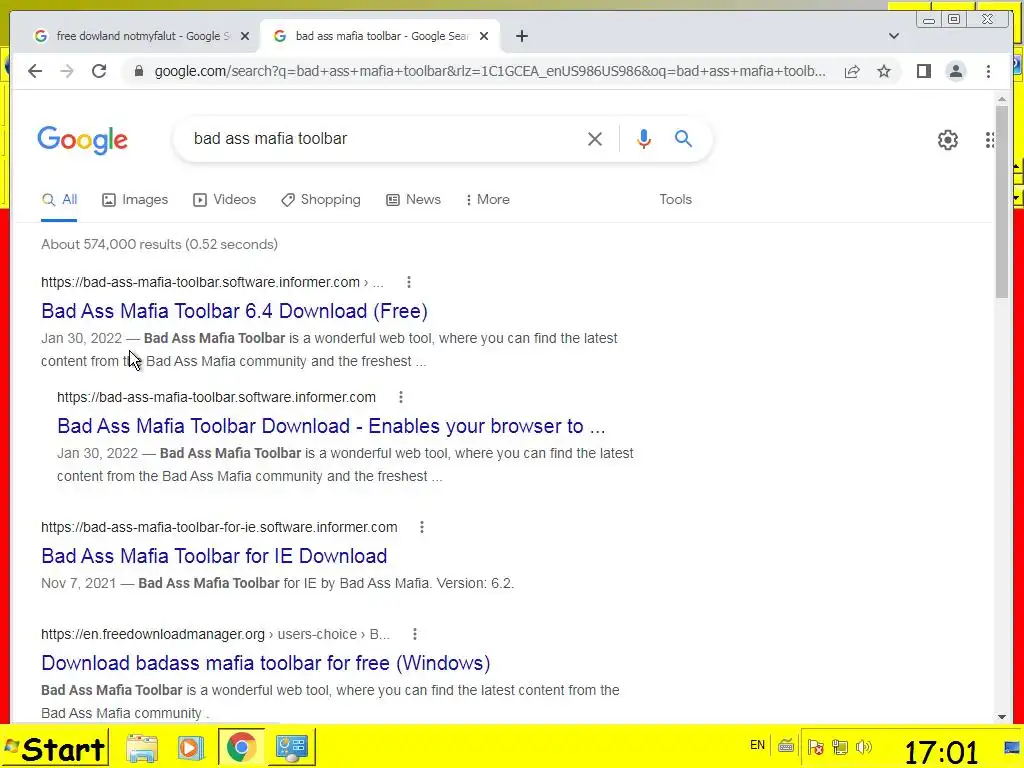Expand the More search filters
The height and width of the screenshot is (768, 1024).
487,200
